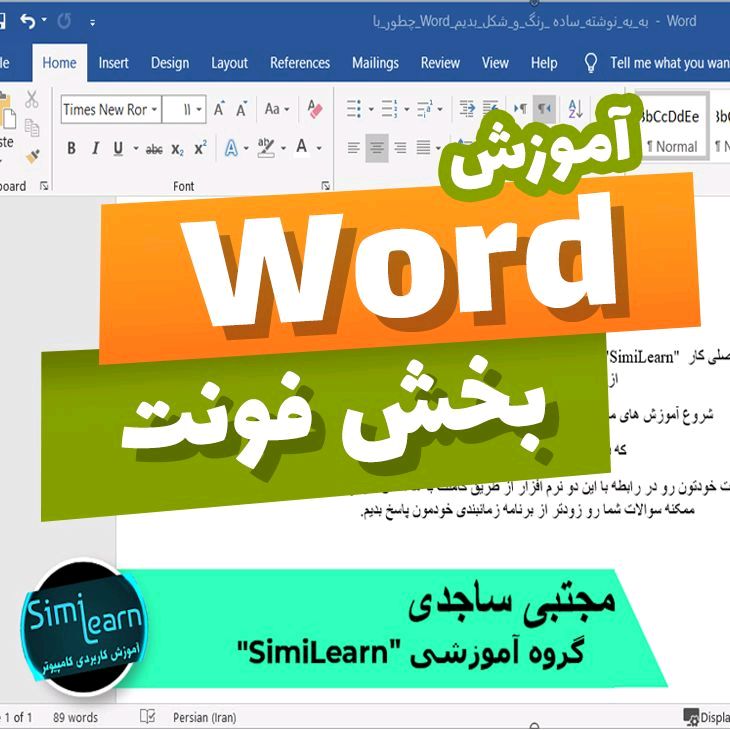Open the Layout ribbon tab
Screen dimensions: 730x730
(230, 63)
